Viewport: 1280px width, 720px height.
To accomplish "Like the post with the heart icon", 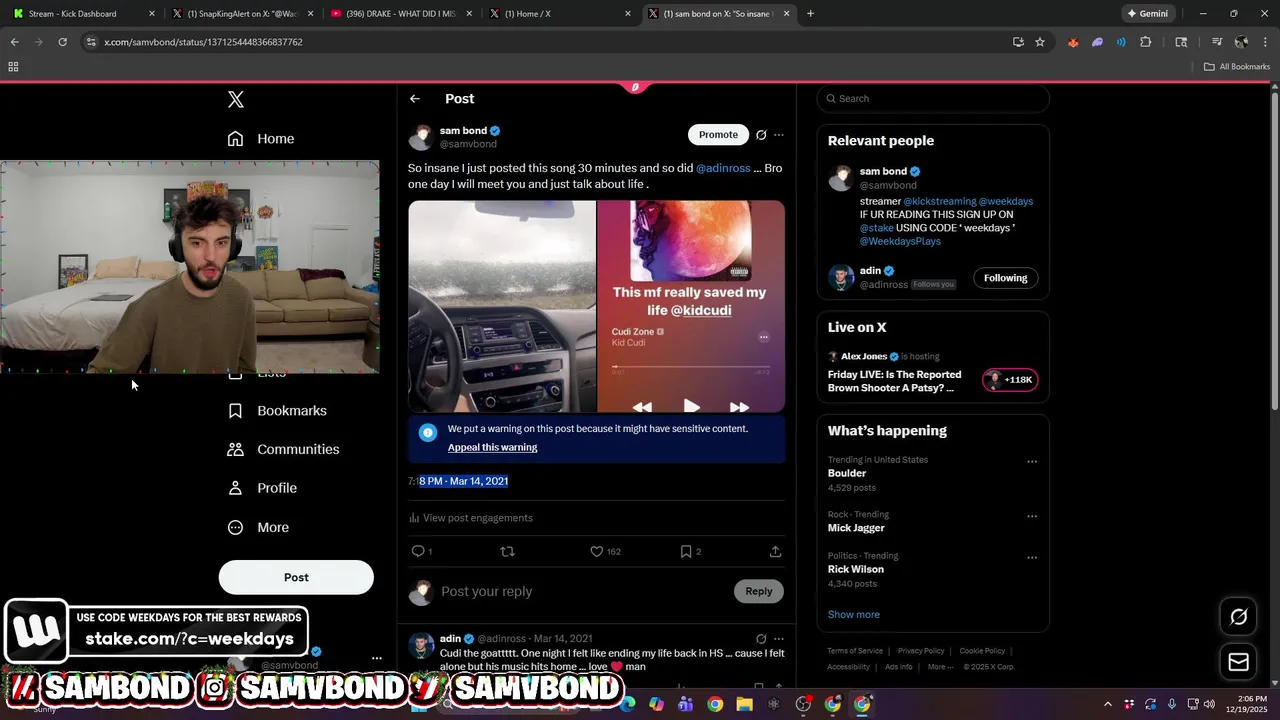I will (597, 551).
